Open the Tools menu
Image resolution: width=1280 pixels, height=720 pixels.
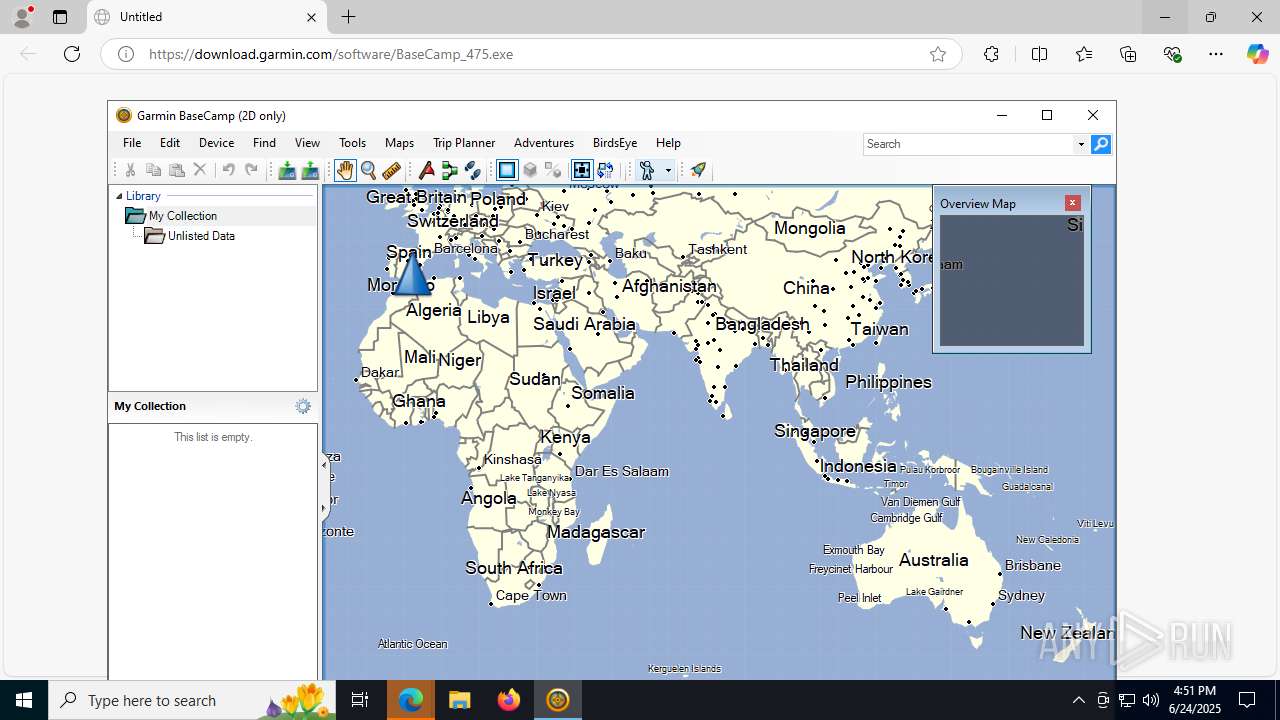pos(352,143)
